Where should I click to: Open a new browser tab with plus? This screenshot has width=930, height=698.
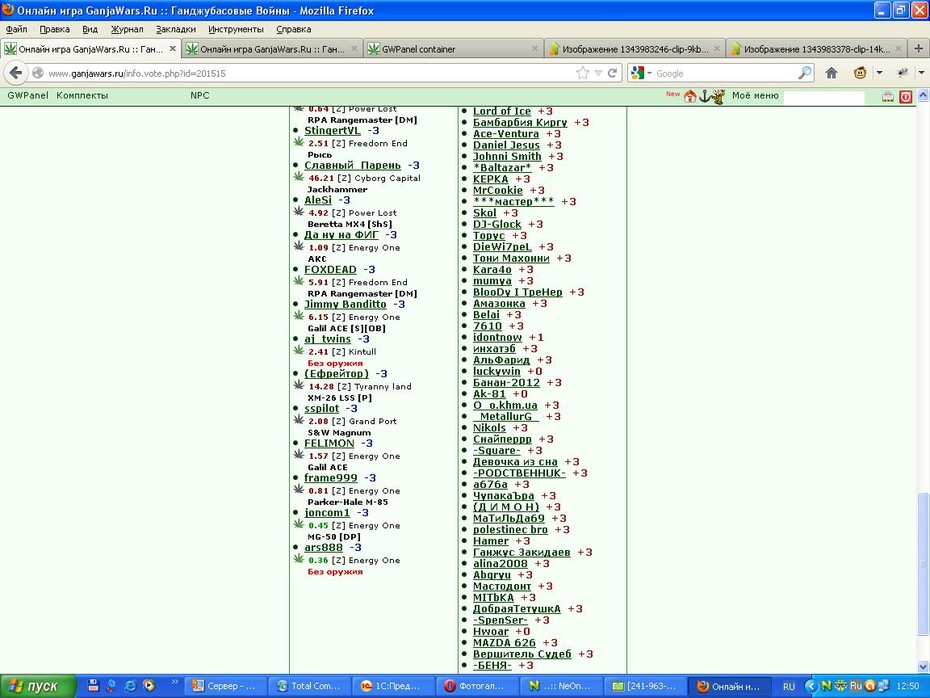click(918, 49)
